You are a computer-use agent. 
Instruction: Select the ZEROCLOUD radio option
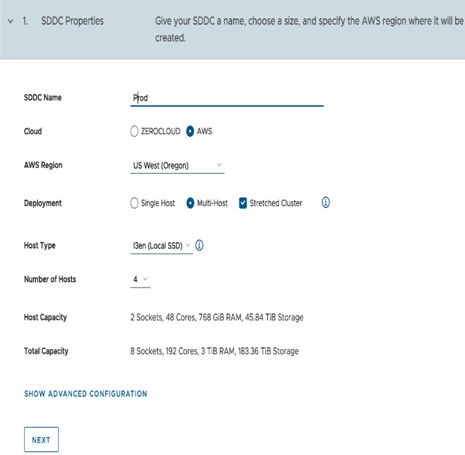(134, 131)
